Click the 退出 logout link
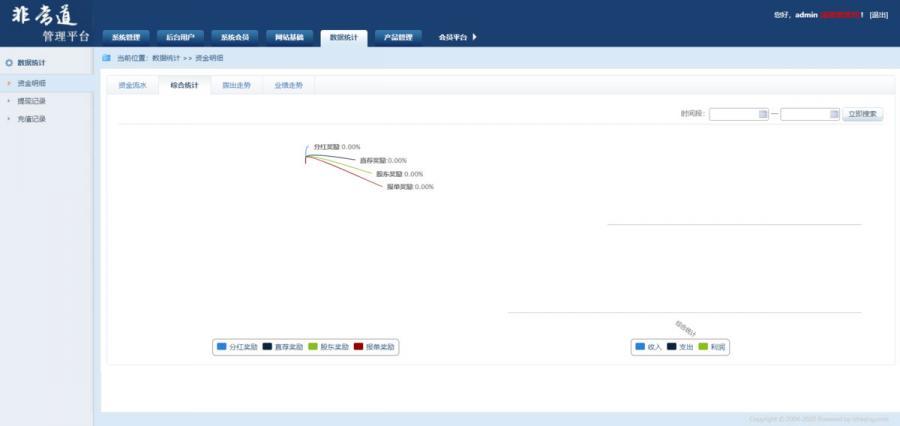Viewport: 900px width, 426px height. pyautogui.click(x=879, y=15)
